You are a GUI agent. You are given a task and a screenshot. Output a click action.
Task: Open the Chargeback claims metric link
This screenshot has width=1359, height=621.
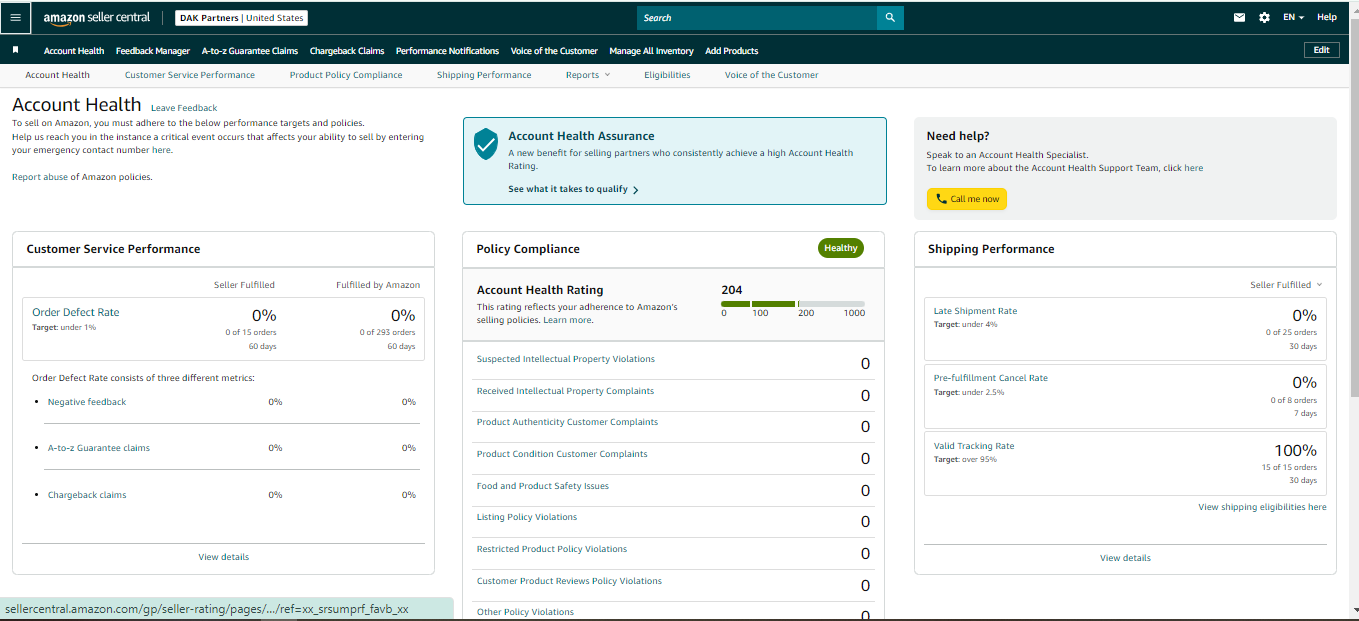point(87,495)
